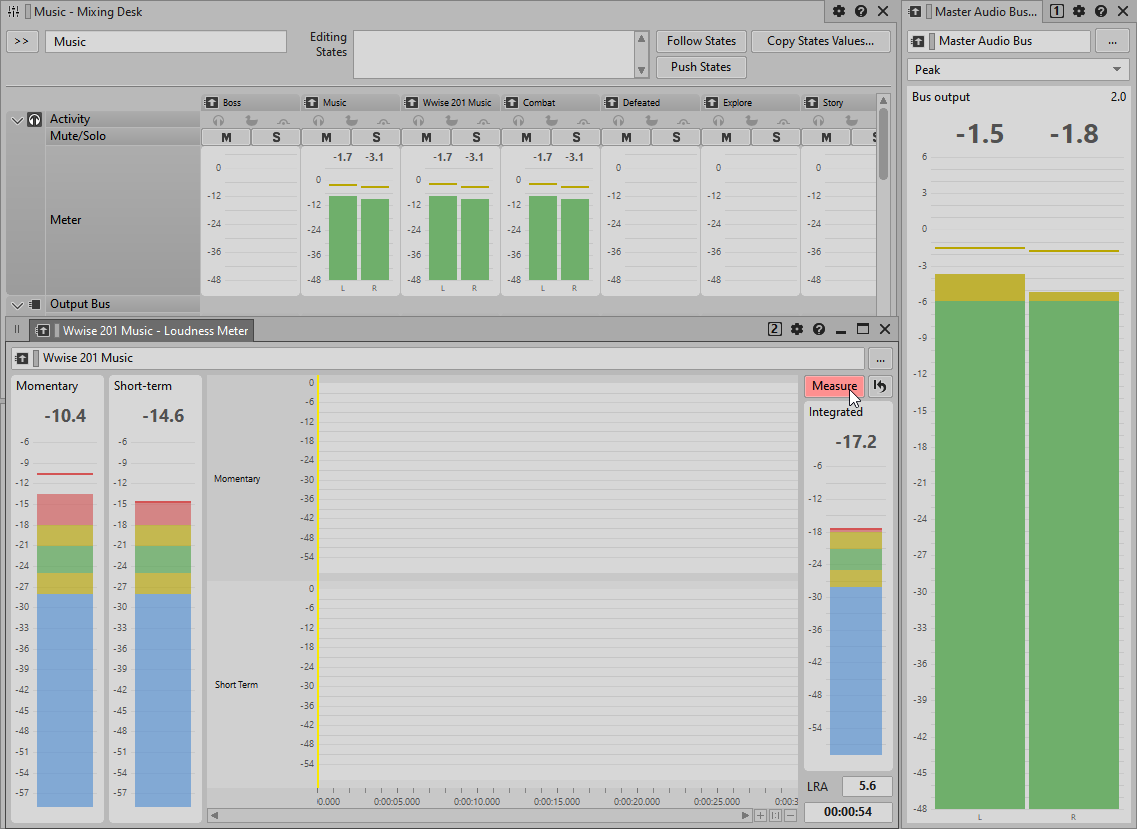Zoom out the loudness graph timeline
This screenshot has width=1137, height=829.
click(x=790, y=815)
